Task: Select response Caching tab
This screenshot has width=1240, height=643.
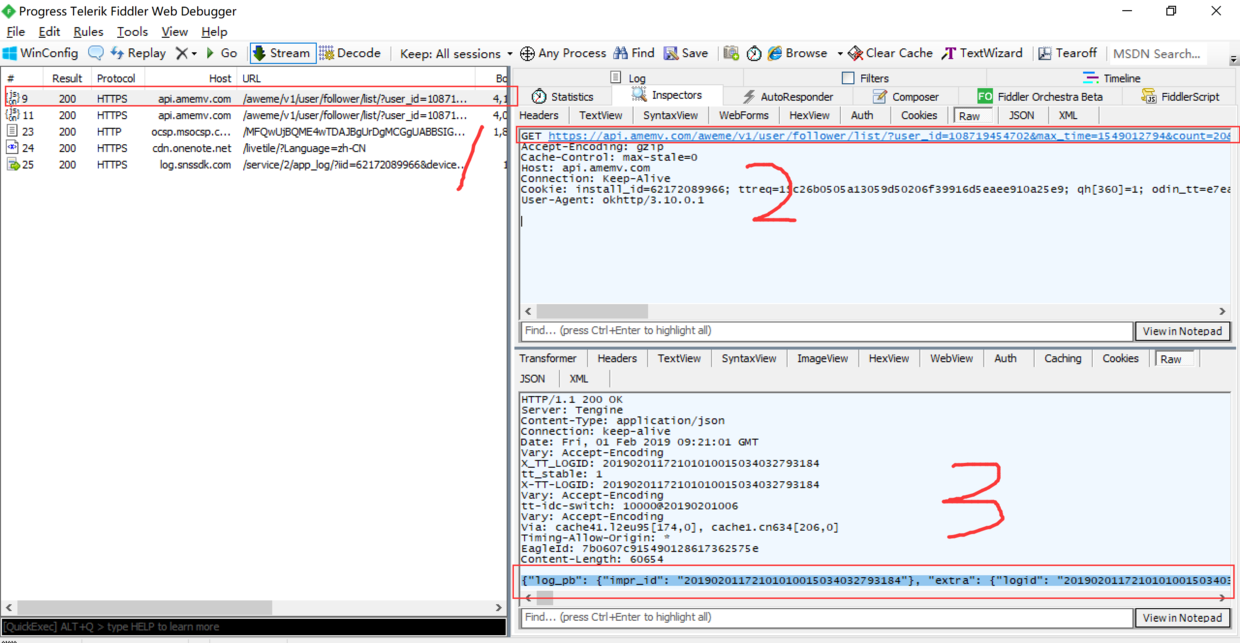Action: 1063,358
